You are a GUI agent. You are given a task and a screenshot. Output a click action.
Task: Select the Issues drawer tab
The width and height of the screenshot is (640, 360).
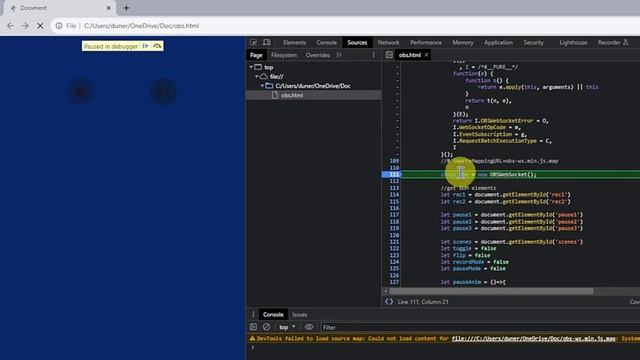tap(300, 315)
